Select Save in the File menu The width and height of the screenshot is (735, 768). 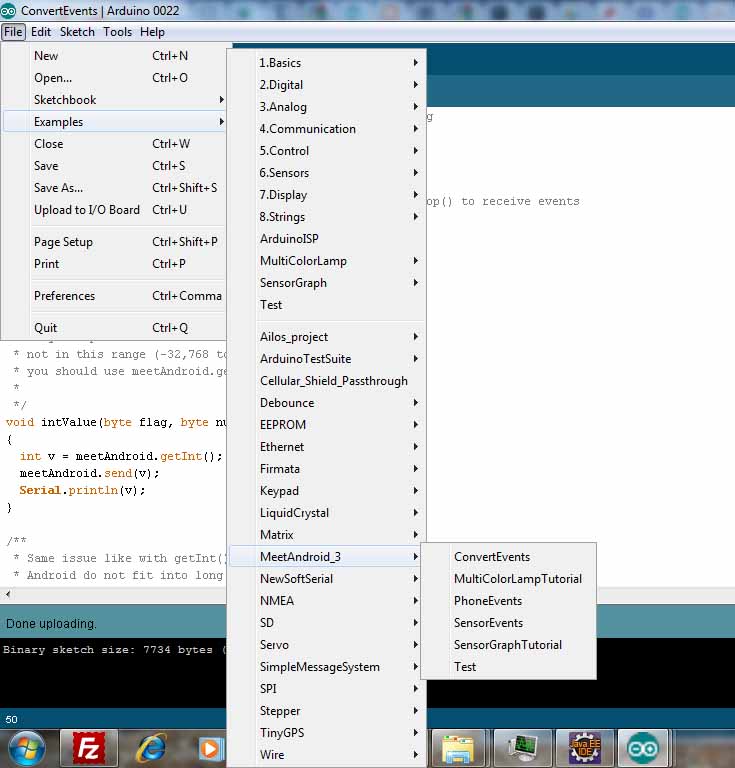[x=114, y=166]
